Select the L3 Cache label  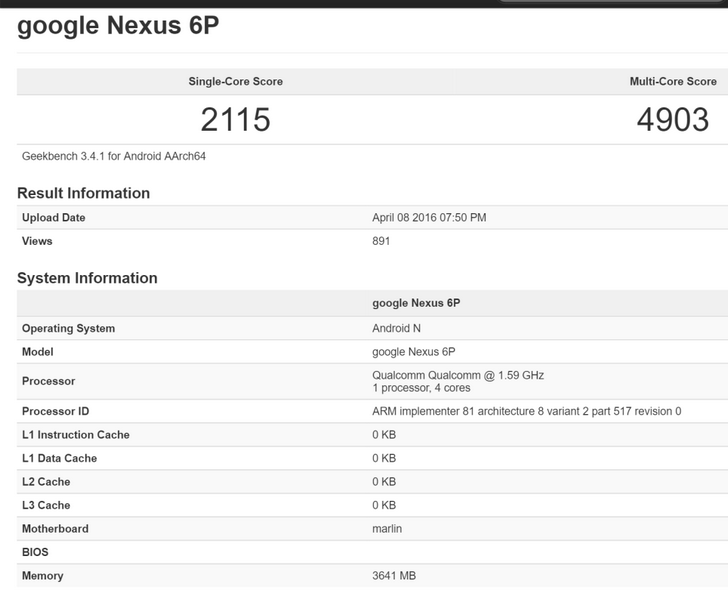(x=46, y=505)
